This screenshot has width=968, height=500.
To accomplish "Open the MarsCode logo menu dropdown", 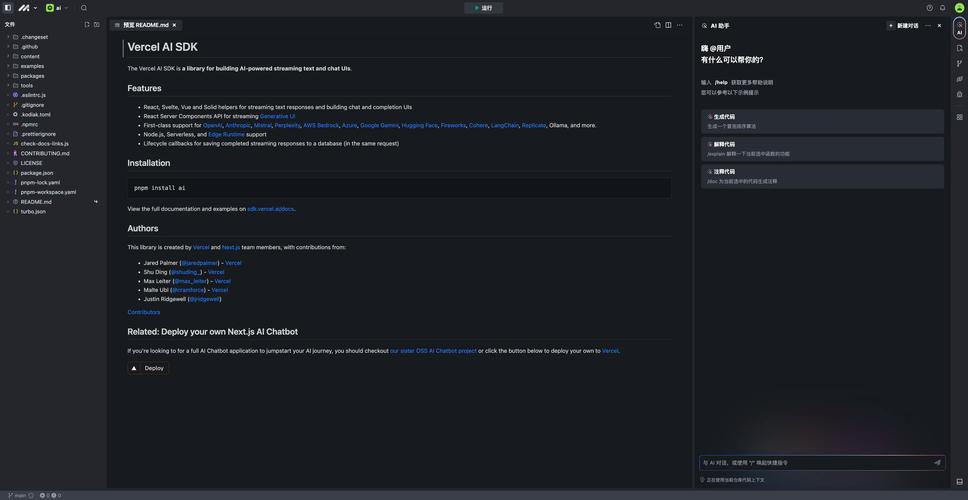I will [x=27, y=8].
